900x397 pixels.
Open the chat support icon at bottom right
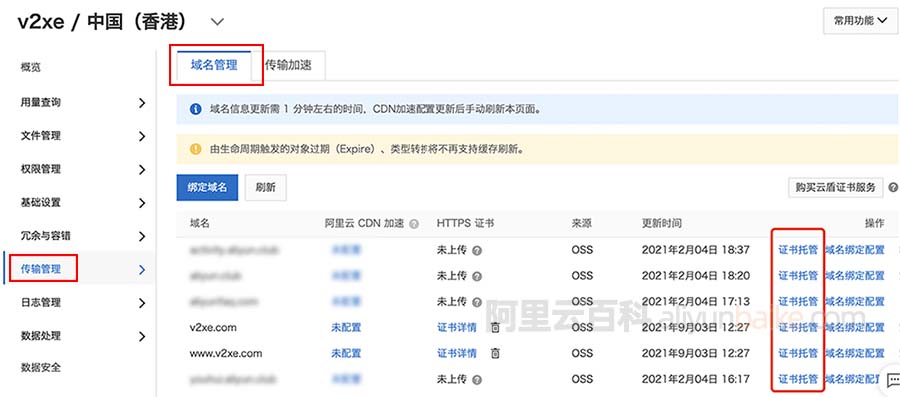(x=893, y=380)
